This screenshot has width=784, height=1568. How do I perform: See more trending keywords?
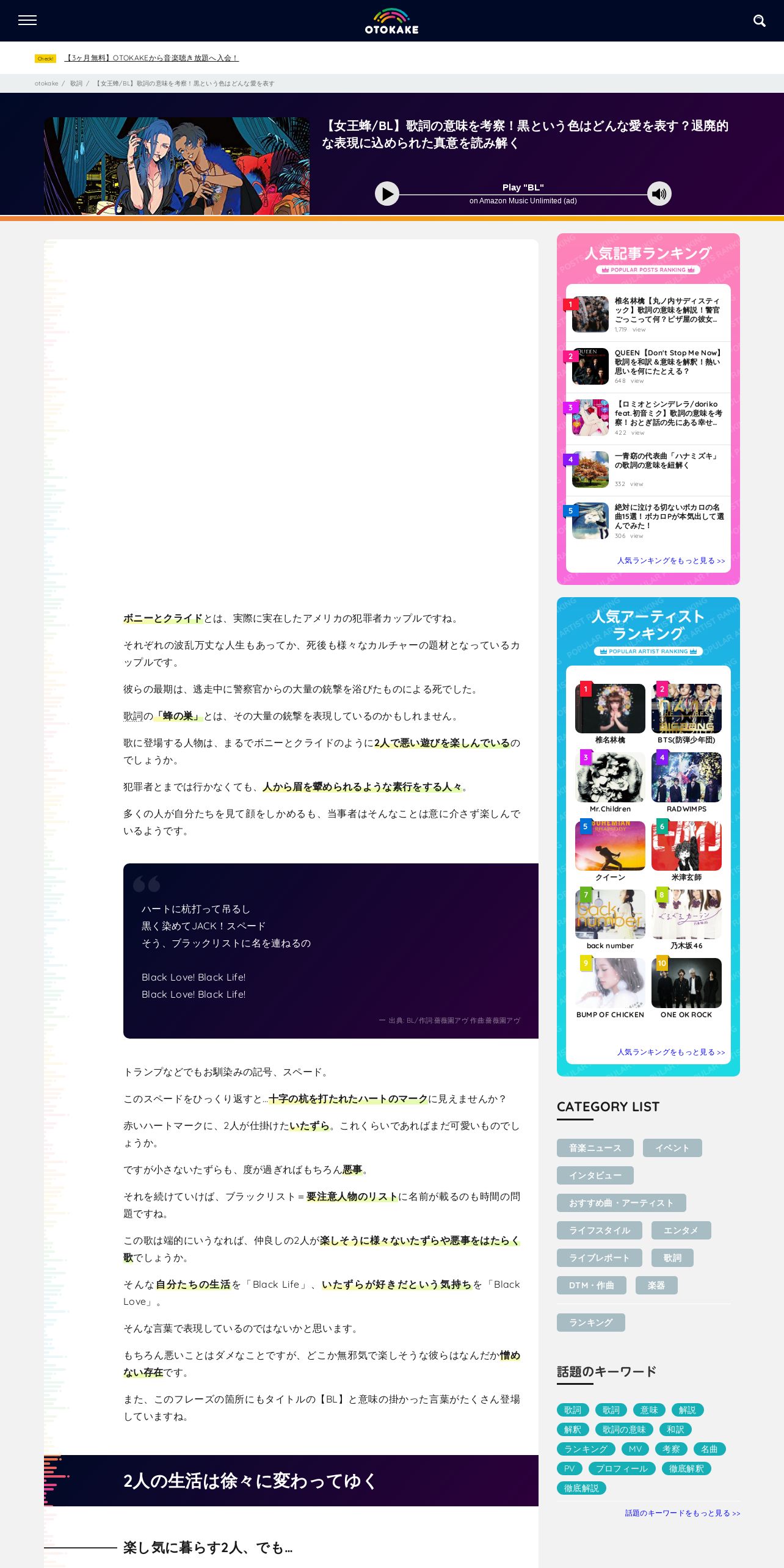[x=682, y=1513]
